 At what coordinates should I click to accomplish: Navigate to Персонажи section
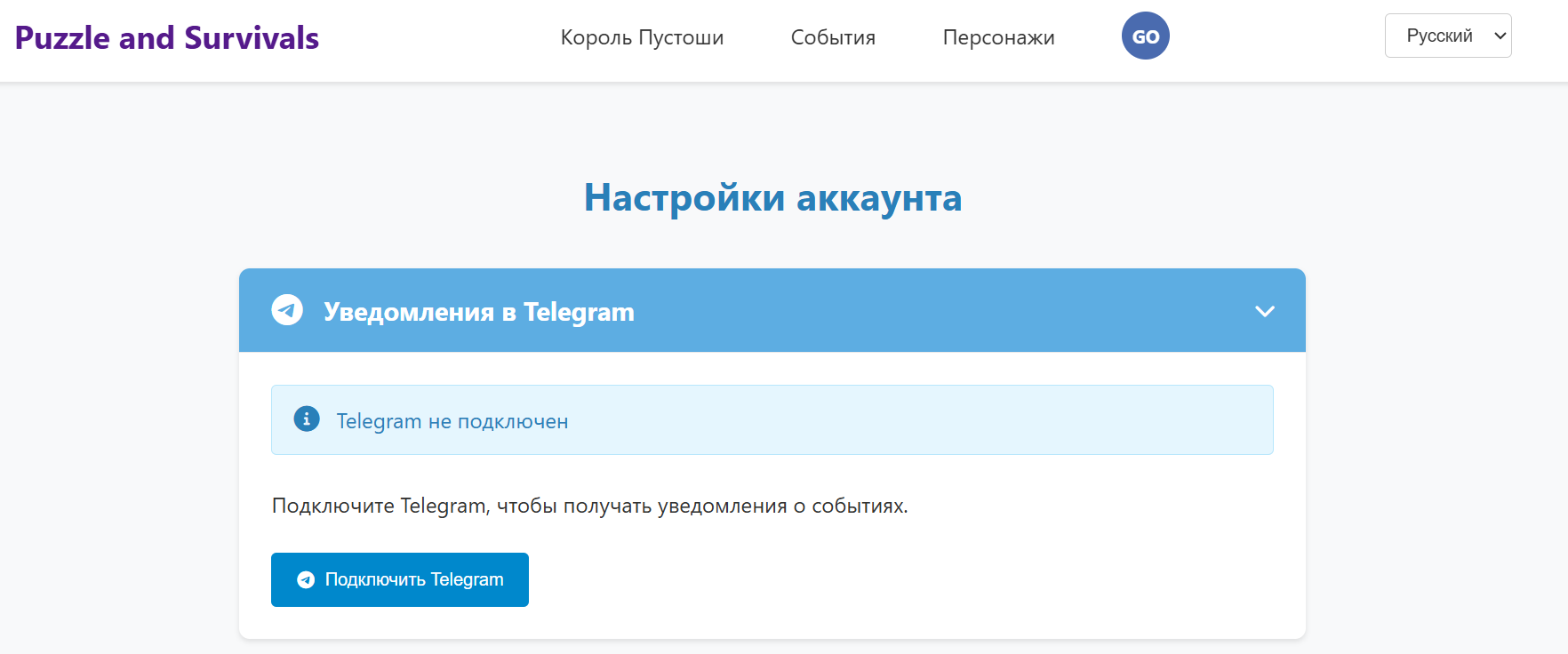(998, 37)
